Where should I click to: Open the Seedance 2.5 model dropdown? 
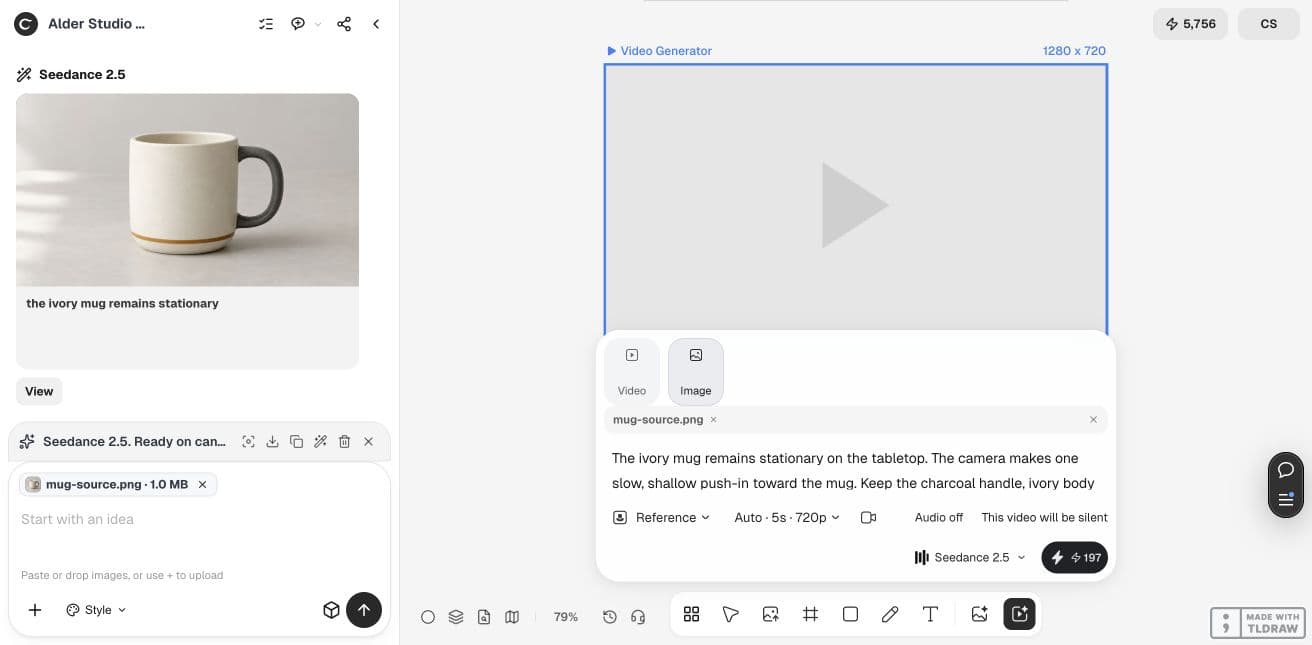pyautogui.click(x=970, y=557)
